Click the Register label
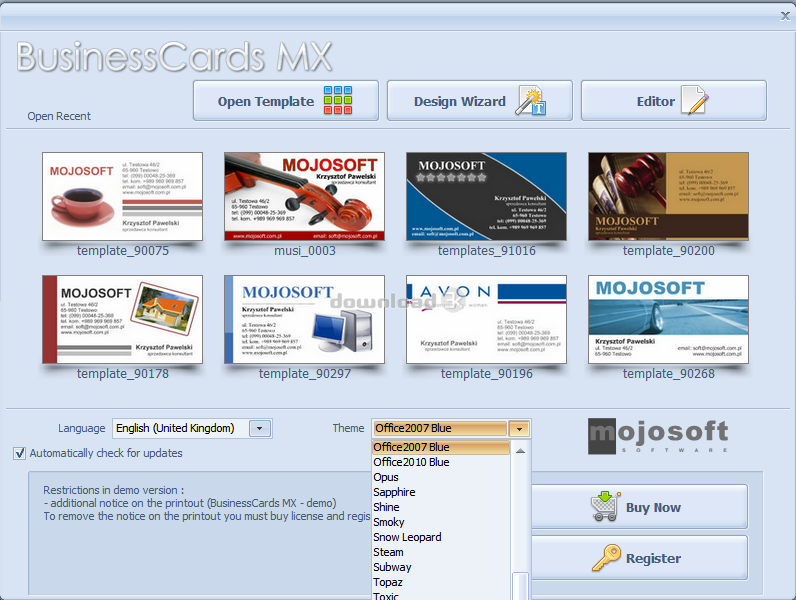796x600 pixels. [x=653, y=558]
